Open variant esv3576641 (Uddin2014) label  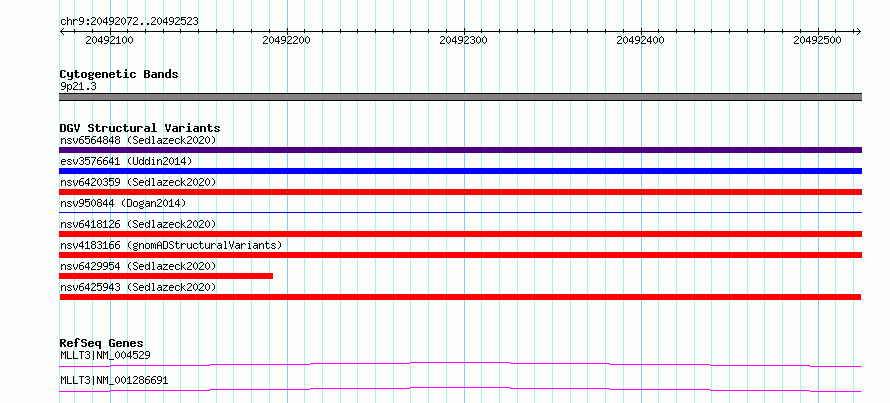(x=126, y=161)
